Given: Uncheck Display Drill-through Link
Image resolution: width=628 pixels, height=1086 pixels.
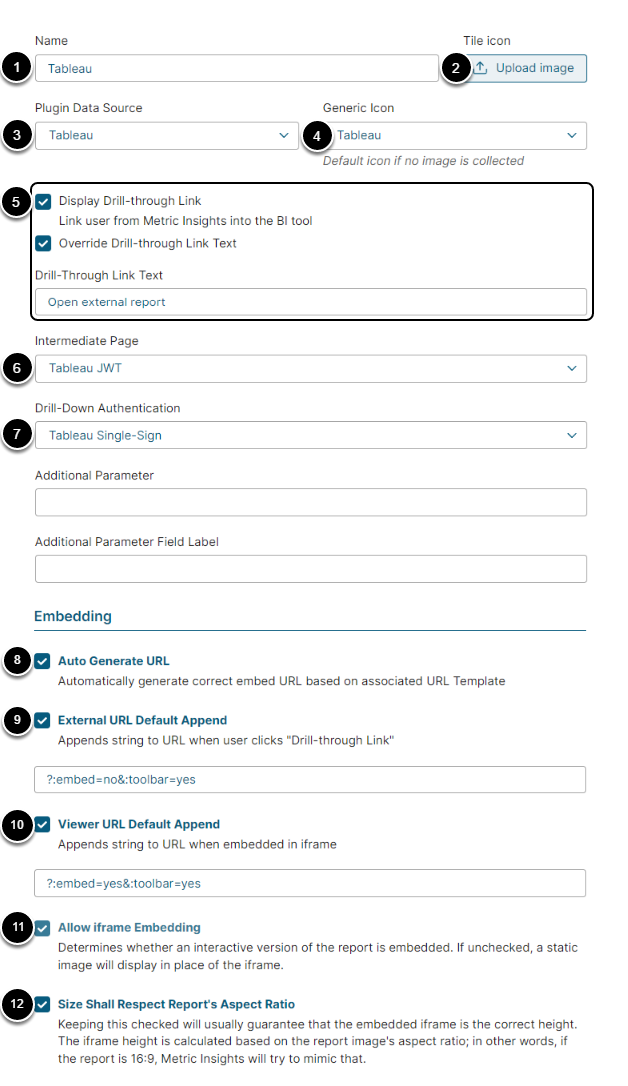Looking at the screenshot, I should pos(44,201).
